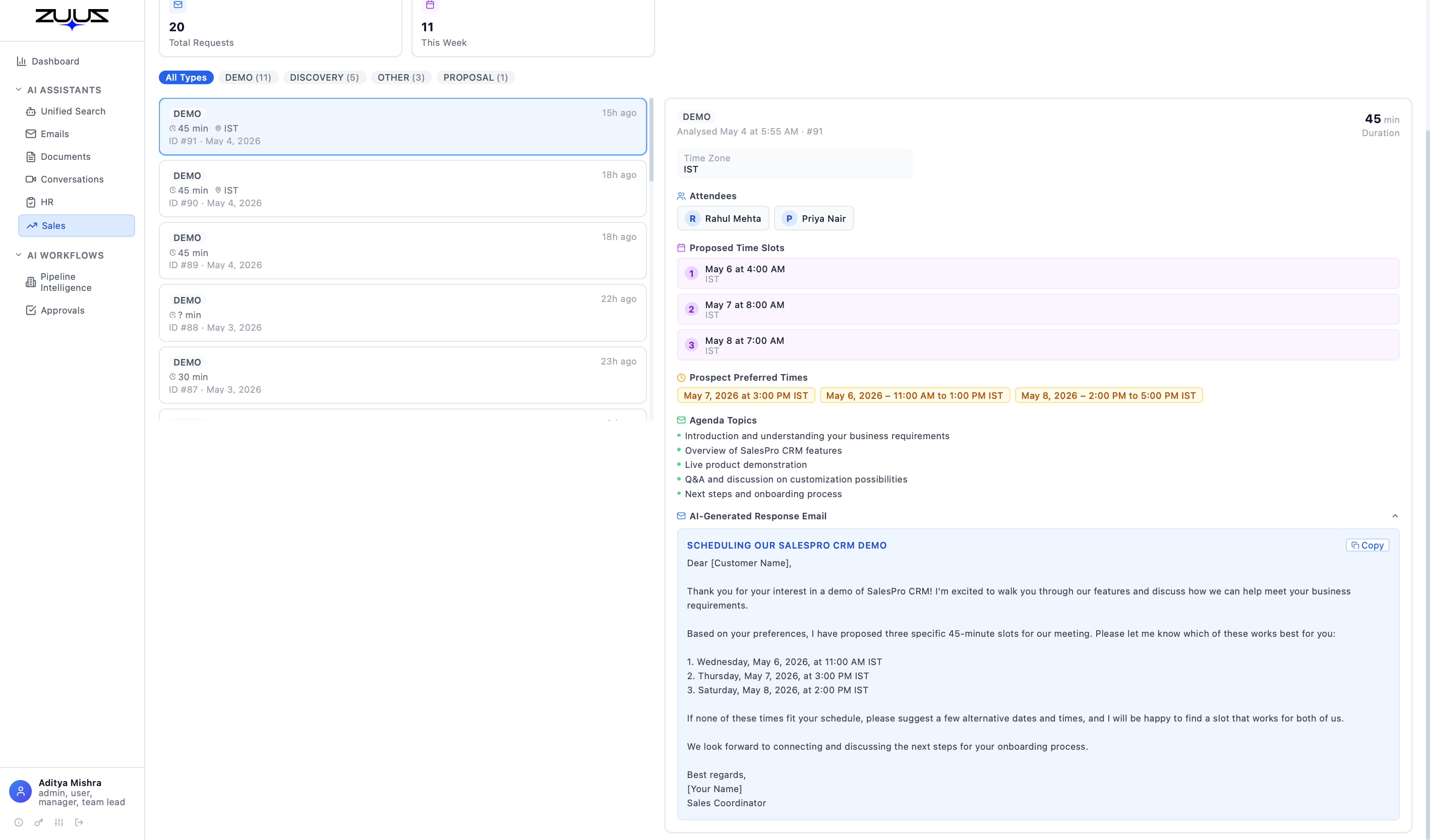Click the Conversations video camera icon
This screenshot has height=840, width=1430.
31,179
